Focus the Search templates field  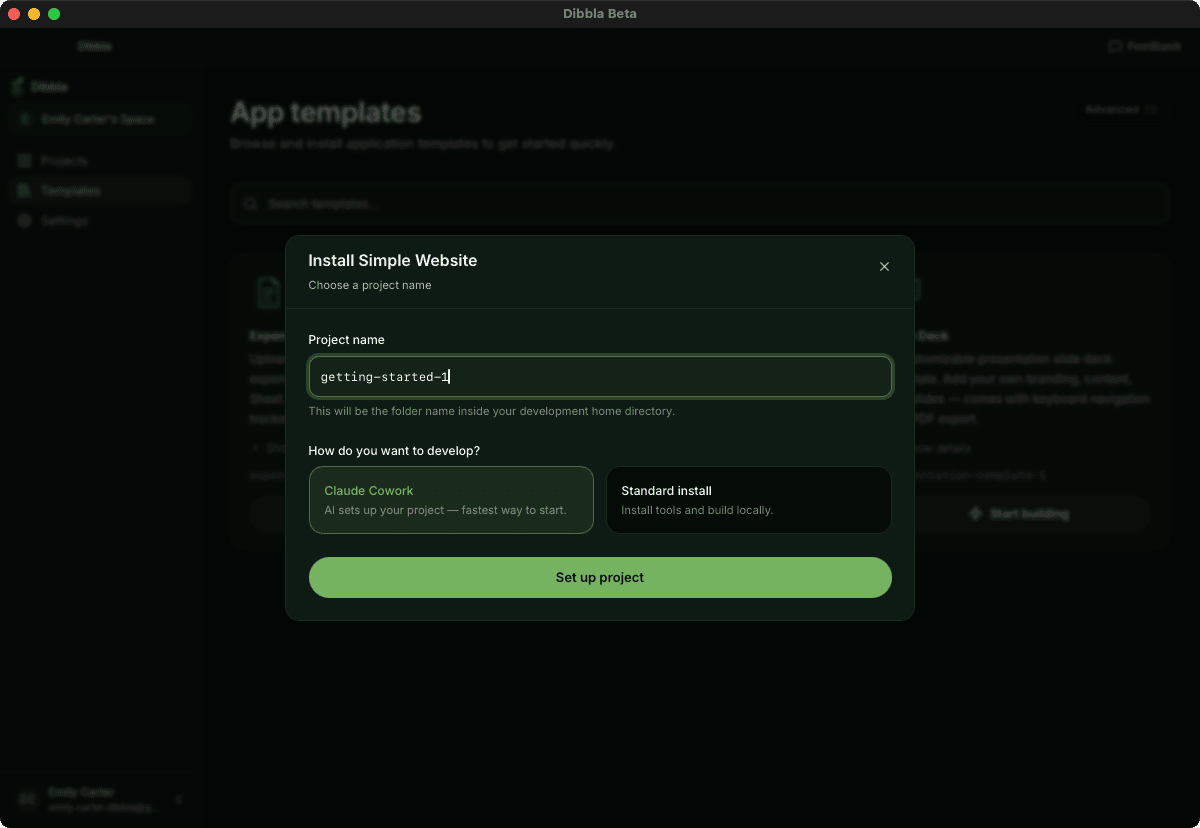pyautogui.click(x=700, y=204)
